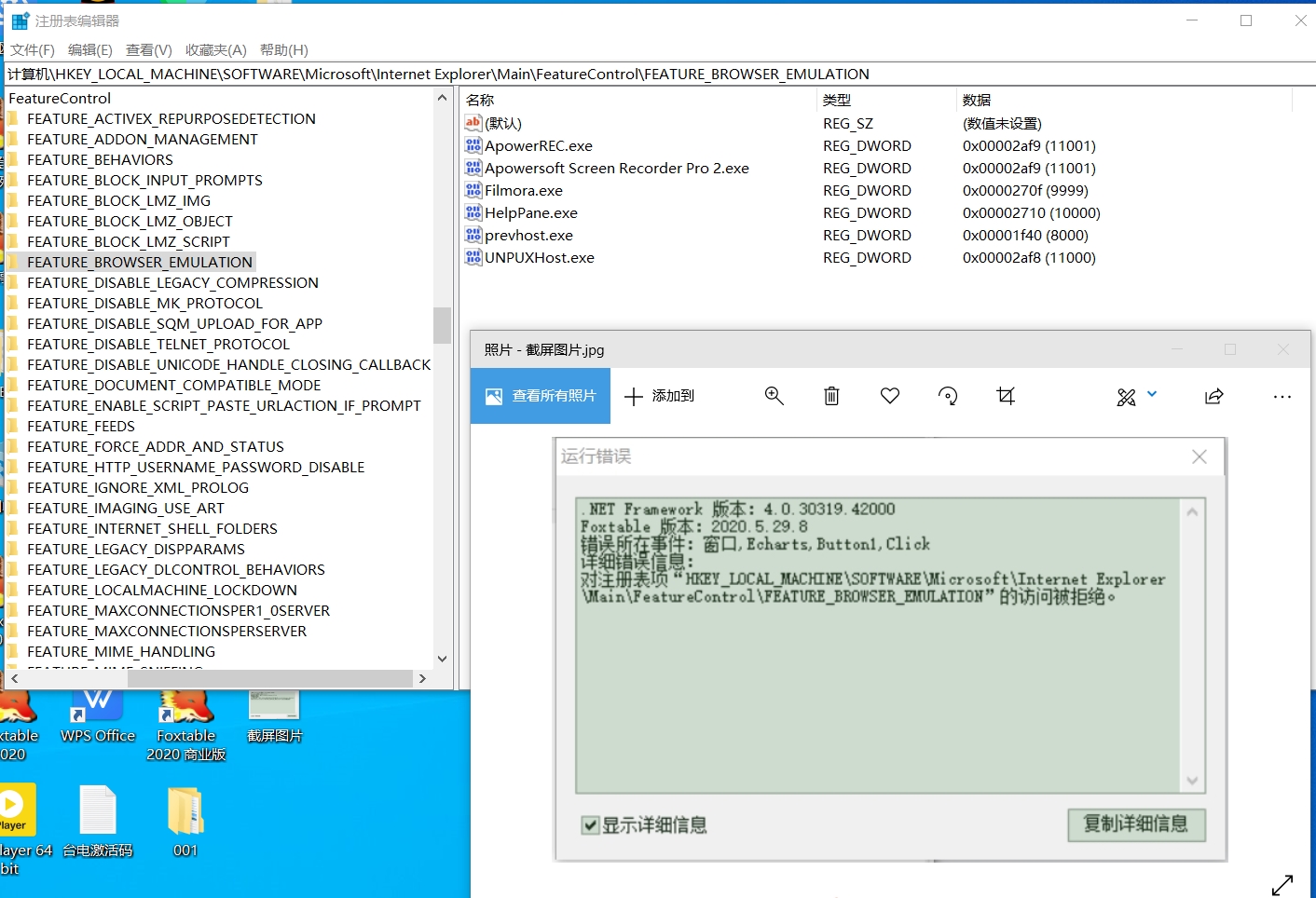Image resolution: width=1316 pixels, height=898 pixels.
Task: Click tree horizontal scrollbar left arrow
Action: [x=14, y=679]
